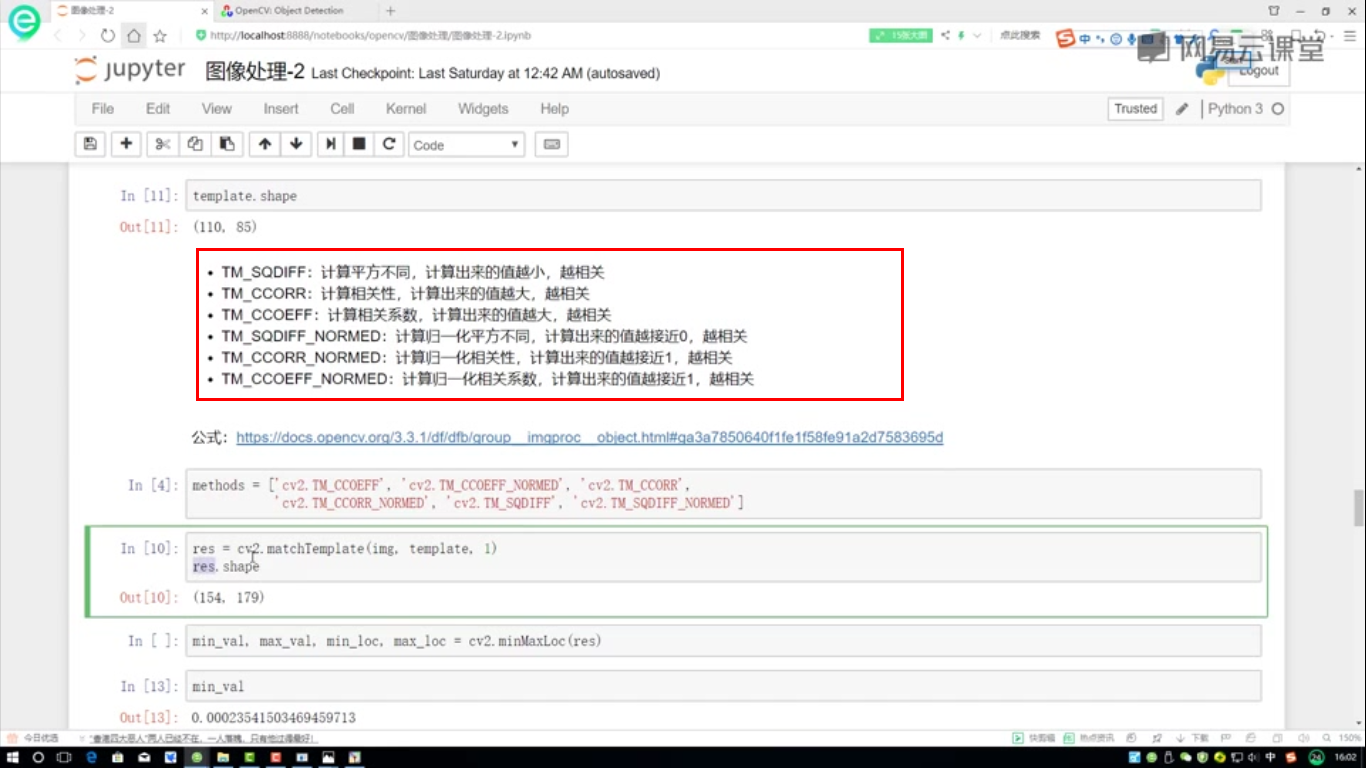Open the Widgets menu
Screen dimensions: 1366x768
point(483,109)
